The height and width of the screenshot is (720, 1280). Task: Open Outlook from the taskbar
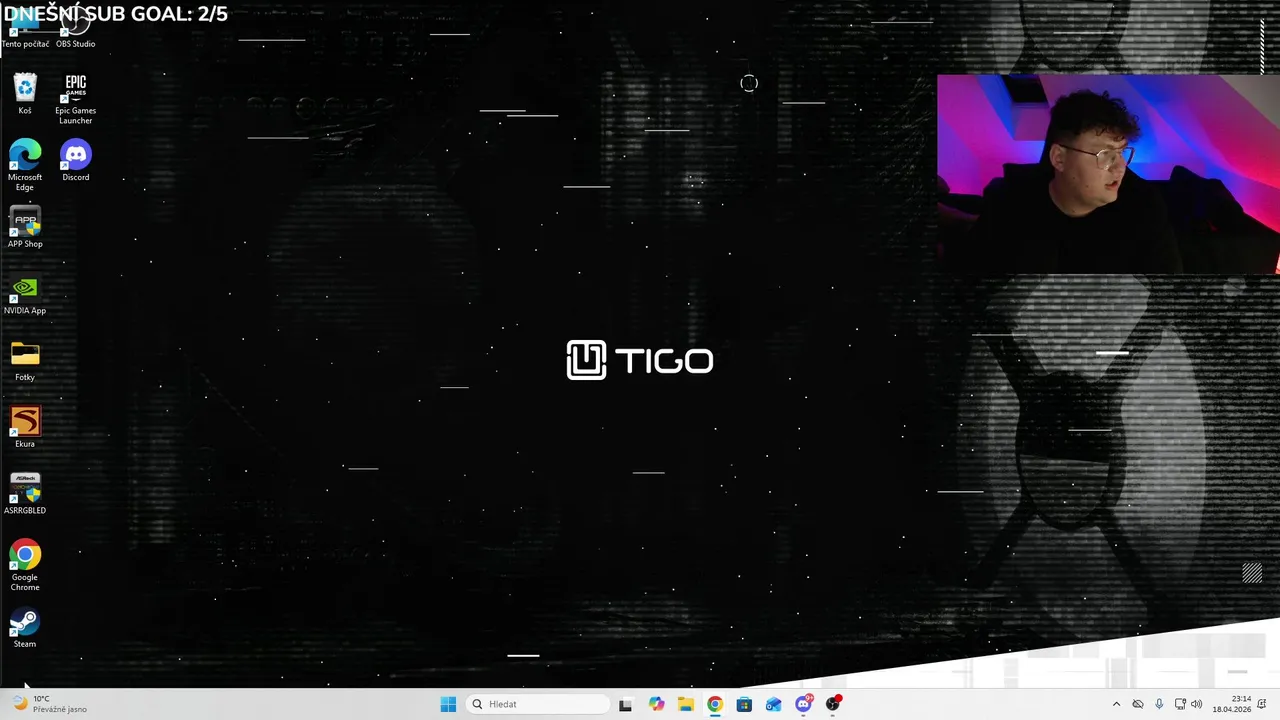click(774, 704)
